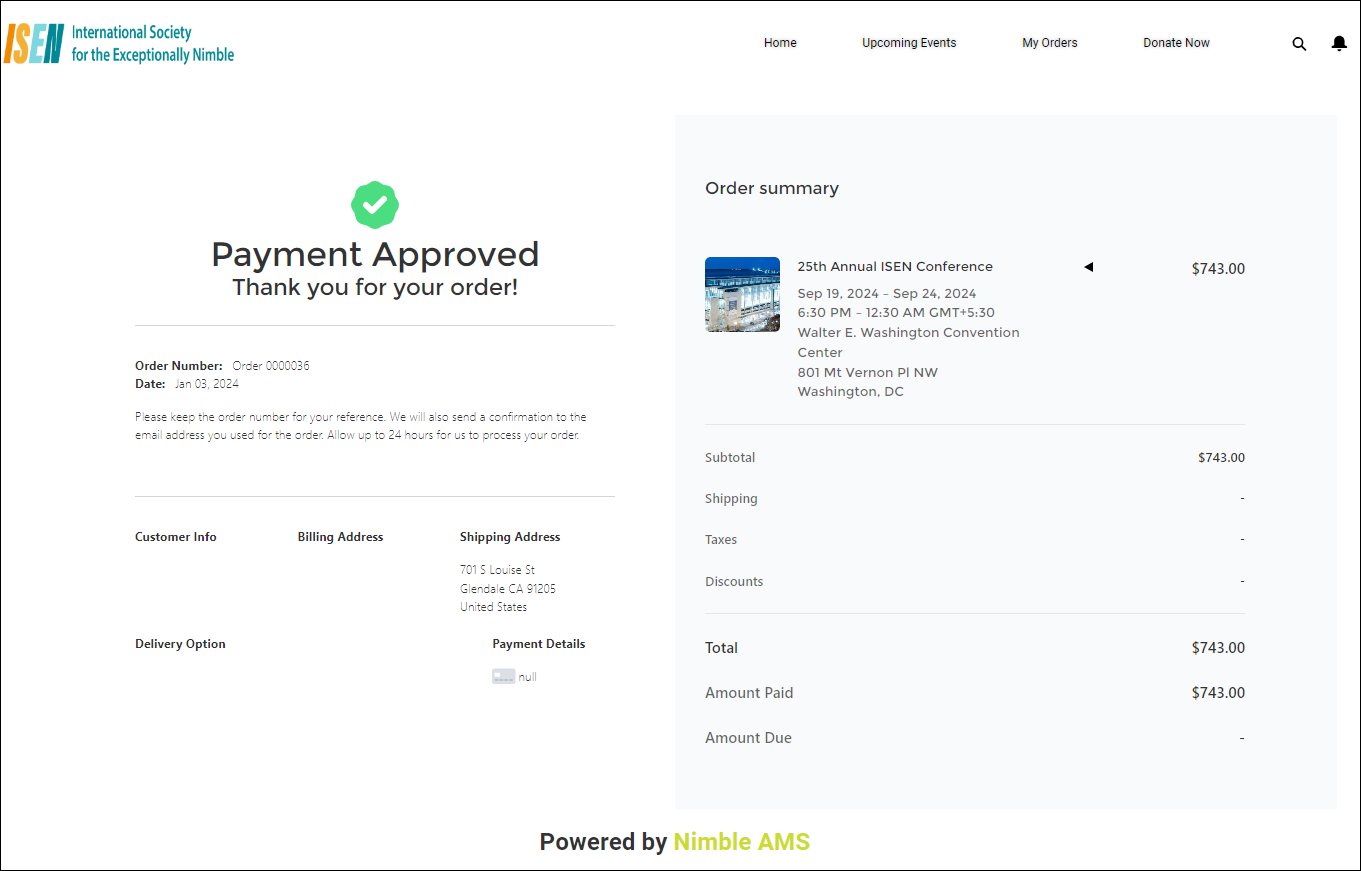Click the ISEN logo in header

pos(119,44)
